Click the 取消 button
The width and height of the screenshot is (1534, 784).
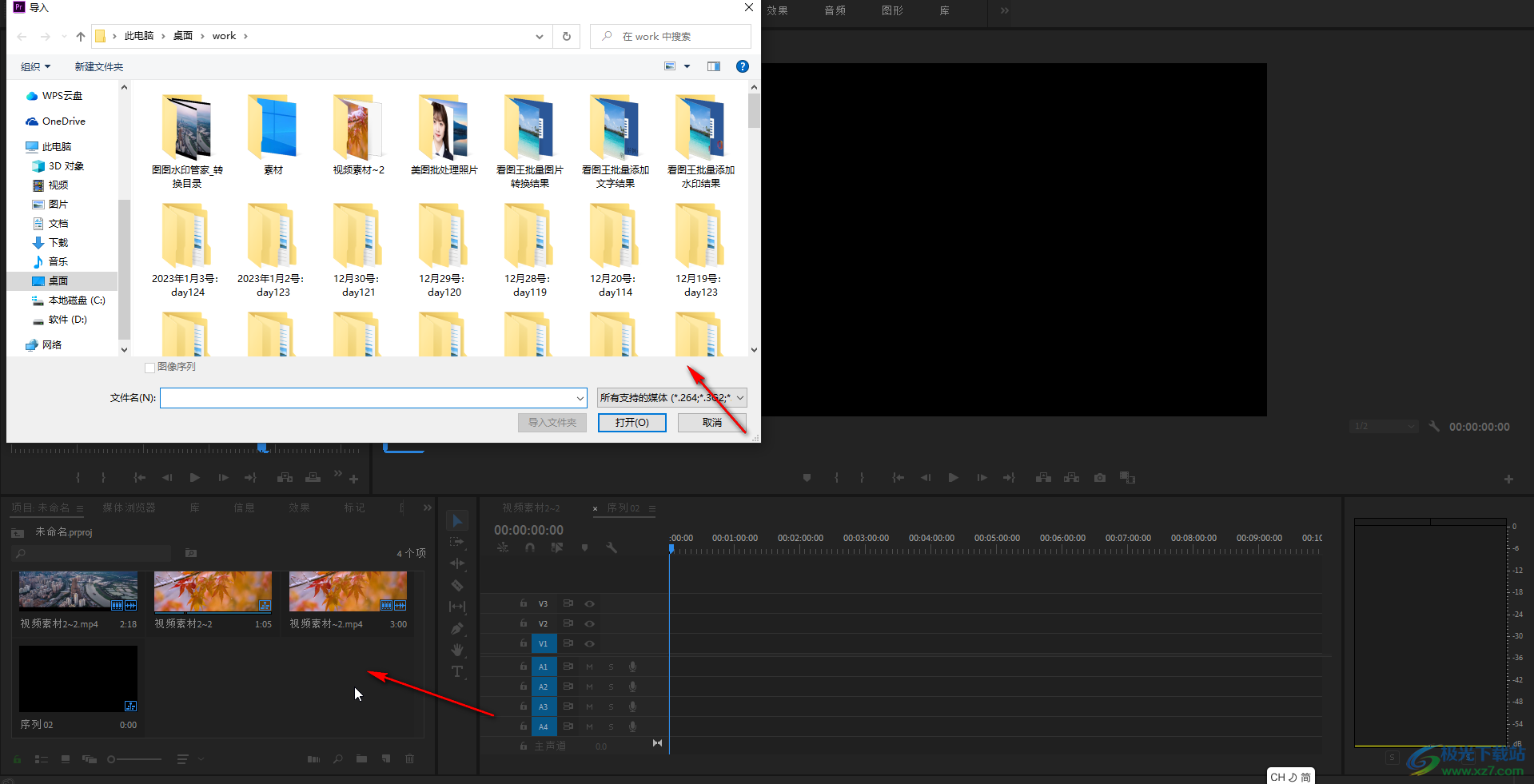712,423
